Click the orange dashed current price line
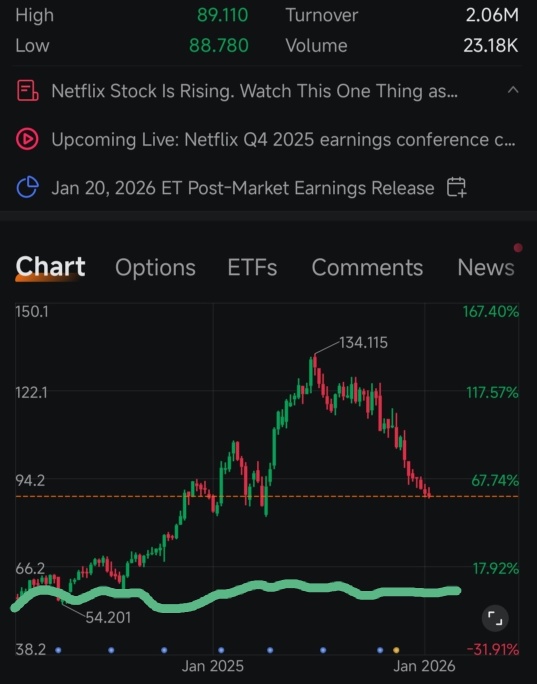Image resolution: width=537 pixels, height=684 pixels. click(267, 496)
